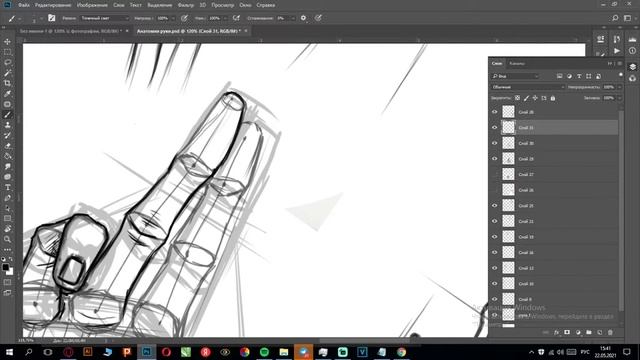Toggle lock transparent pixels
Viewport: 640px width, 360px height.
(517, 98)
